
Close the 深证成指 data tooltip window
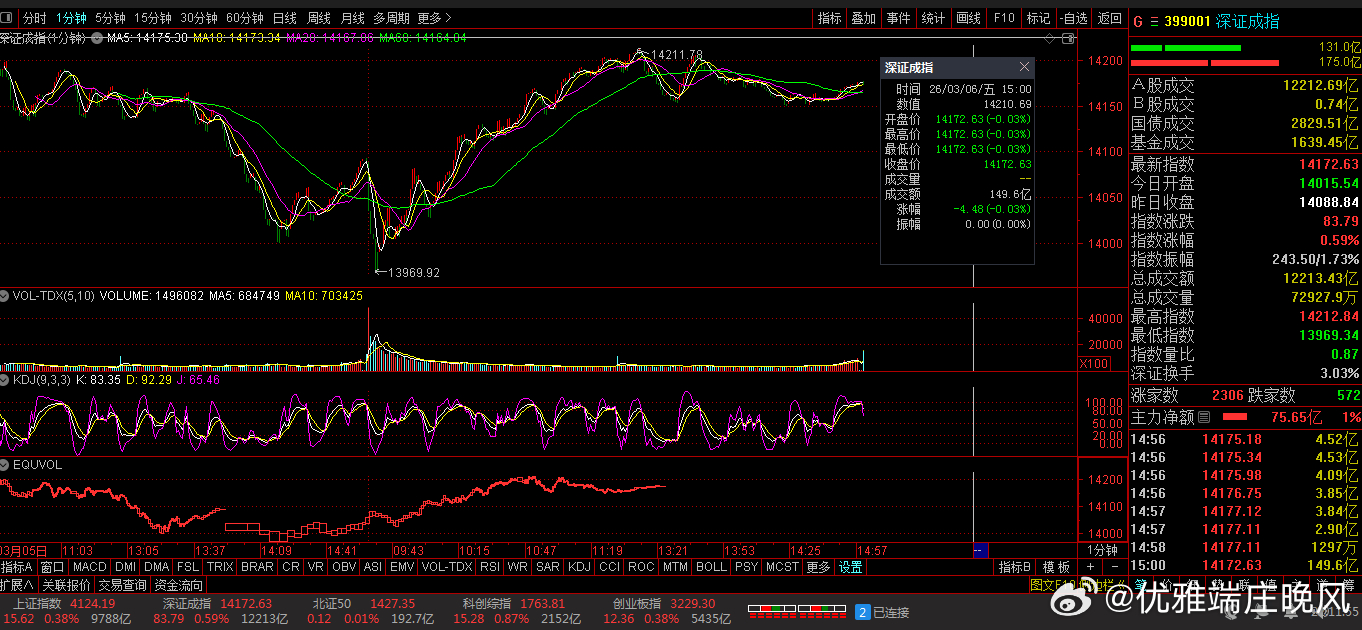(1024, 67)
